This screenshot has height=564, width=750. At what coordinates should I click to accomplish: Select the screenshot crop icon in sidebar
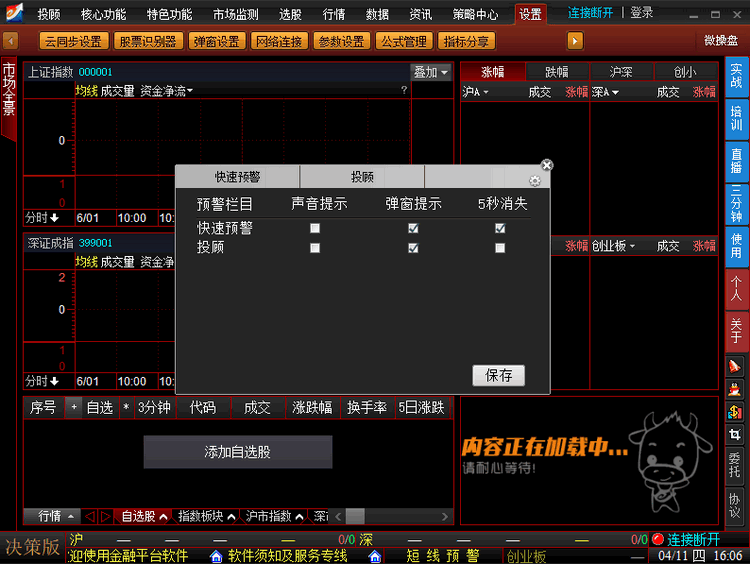pos(735,434)
